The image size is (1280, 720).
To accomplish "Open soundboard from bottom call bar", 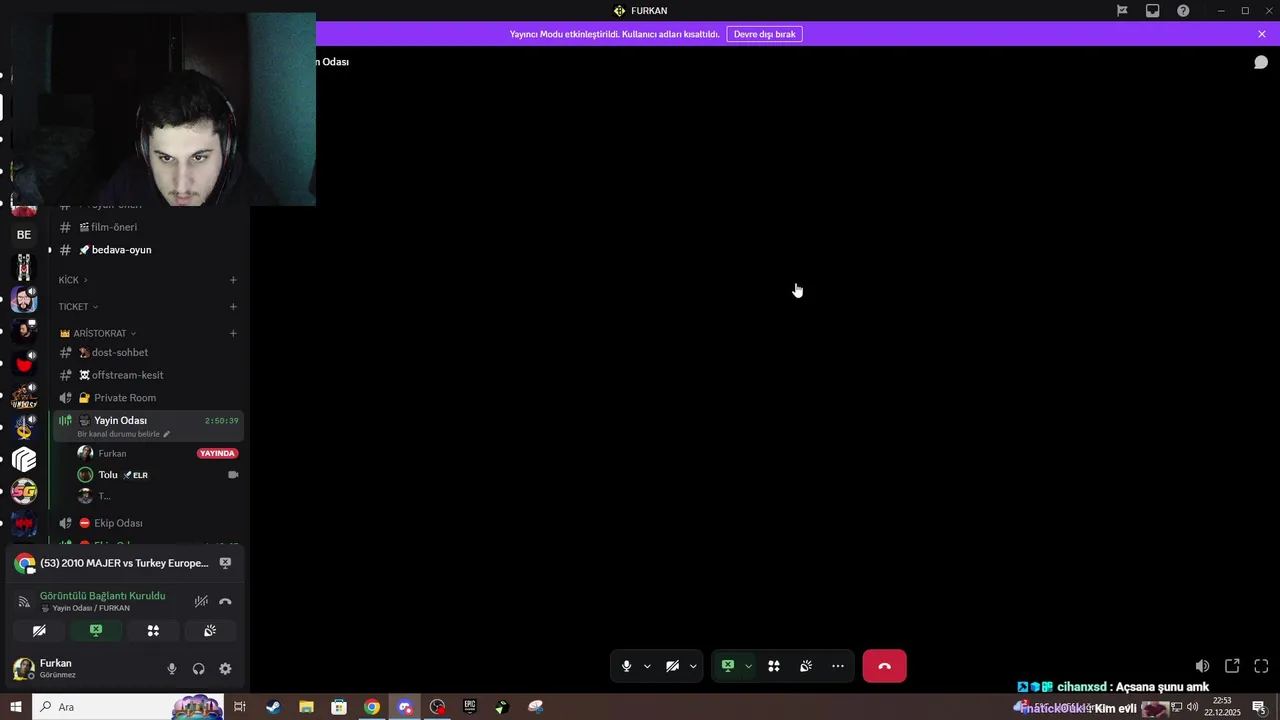I will 806,666.
